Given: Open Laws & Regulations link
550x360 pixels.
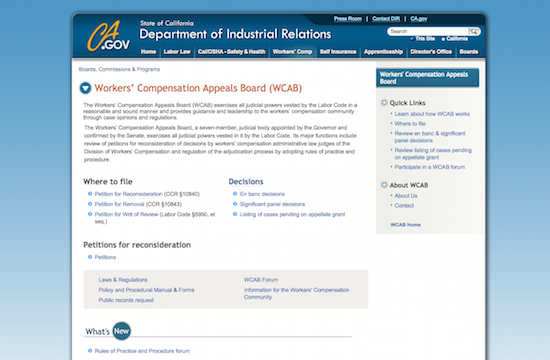Looking at the screenshot, I should point(123,280).
